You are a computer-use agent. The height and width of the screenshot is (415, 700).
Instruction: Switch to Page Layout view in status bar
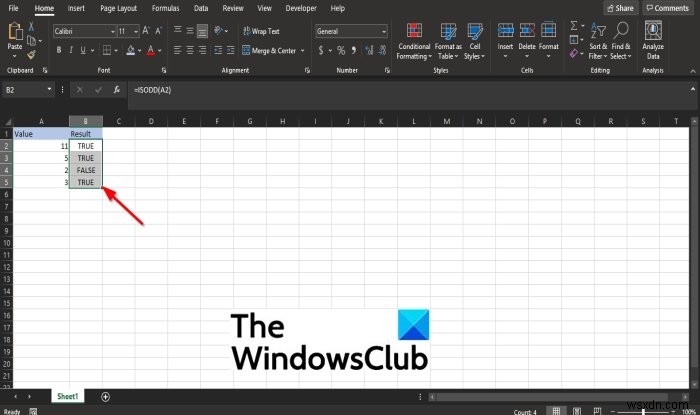coord(577,411)
